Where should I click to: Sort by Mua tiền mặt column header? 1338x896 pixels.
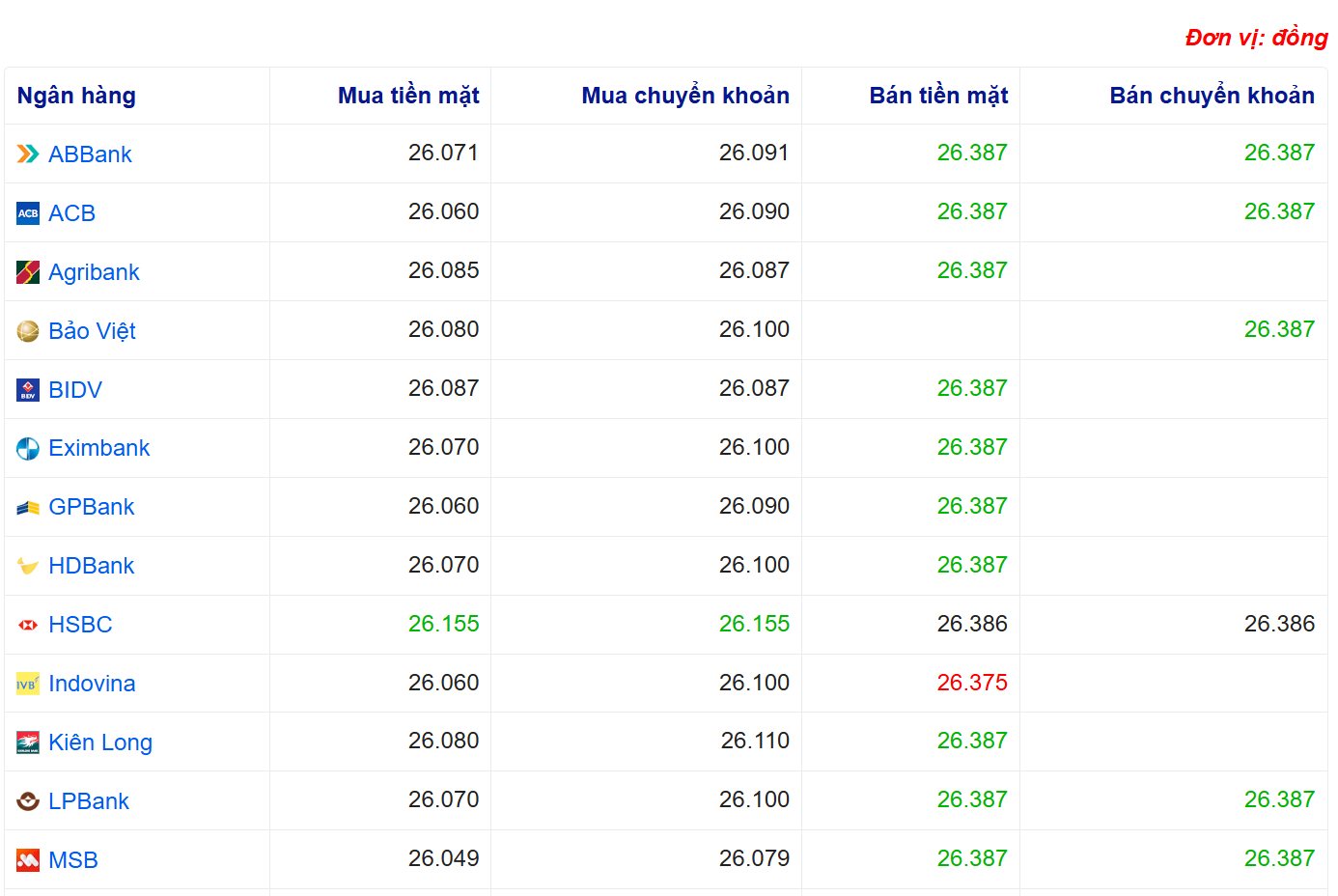tap(407, 96)
